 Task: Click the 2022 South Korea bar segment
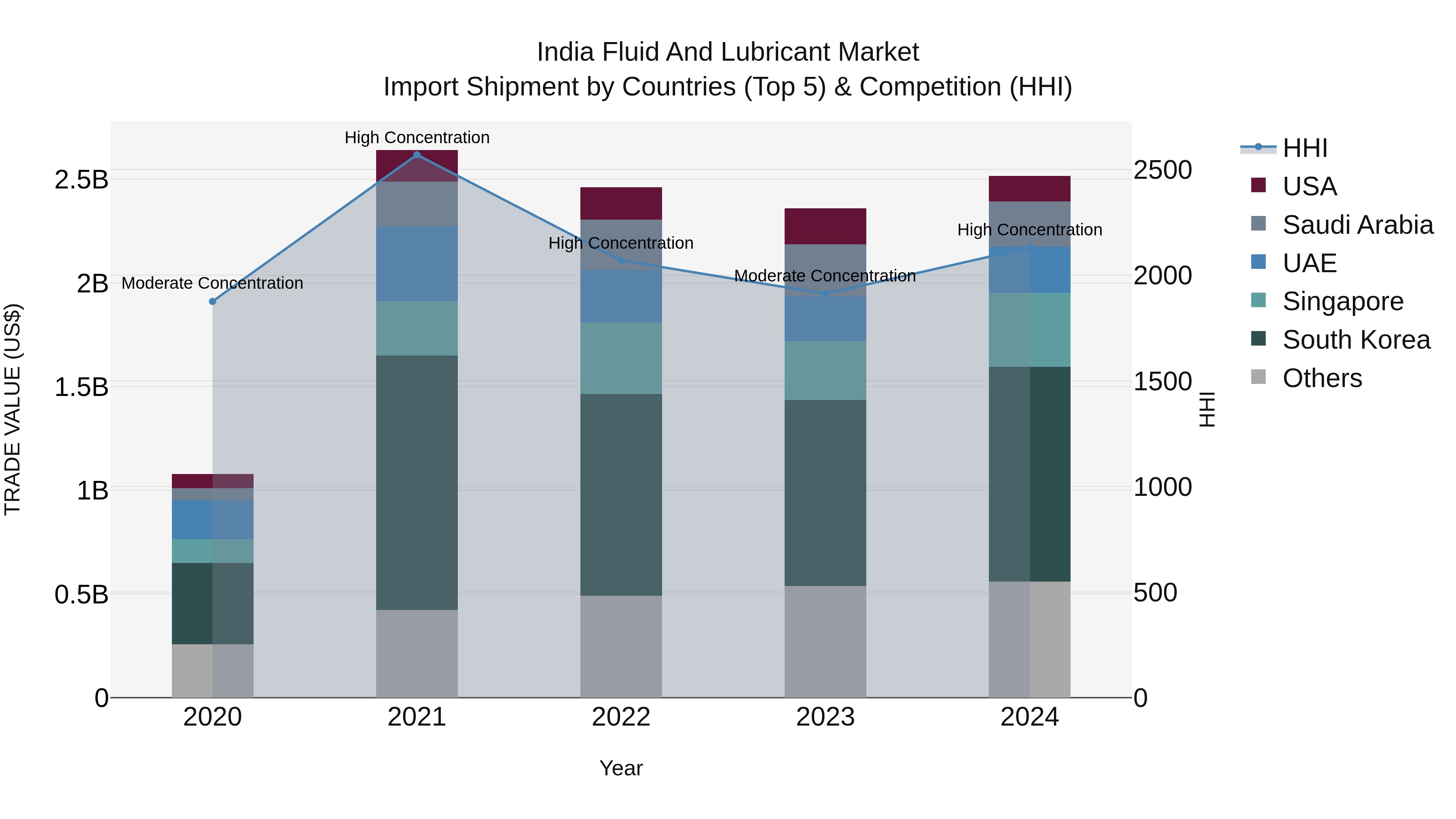pyautogui.click(x=621, y=495)
